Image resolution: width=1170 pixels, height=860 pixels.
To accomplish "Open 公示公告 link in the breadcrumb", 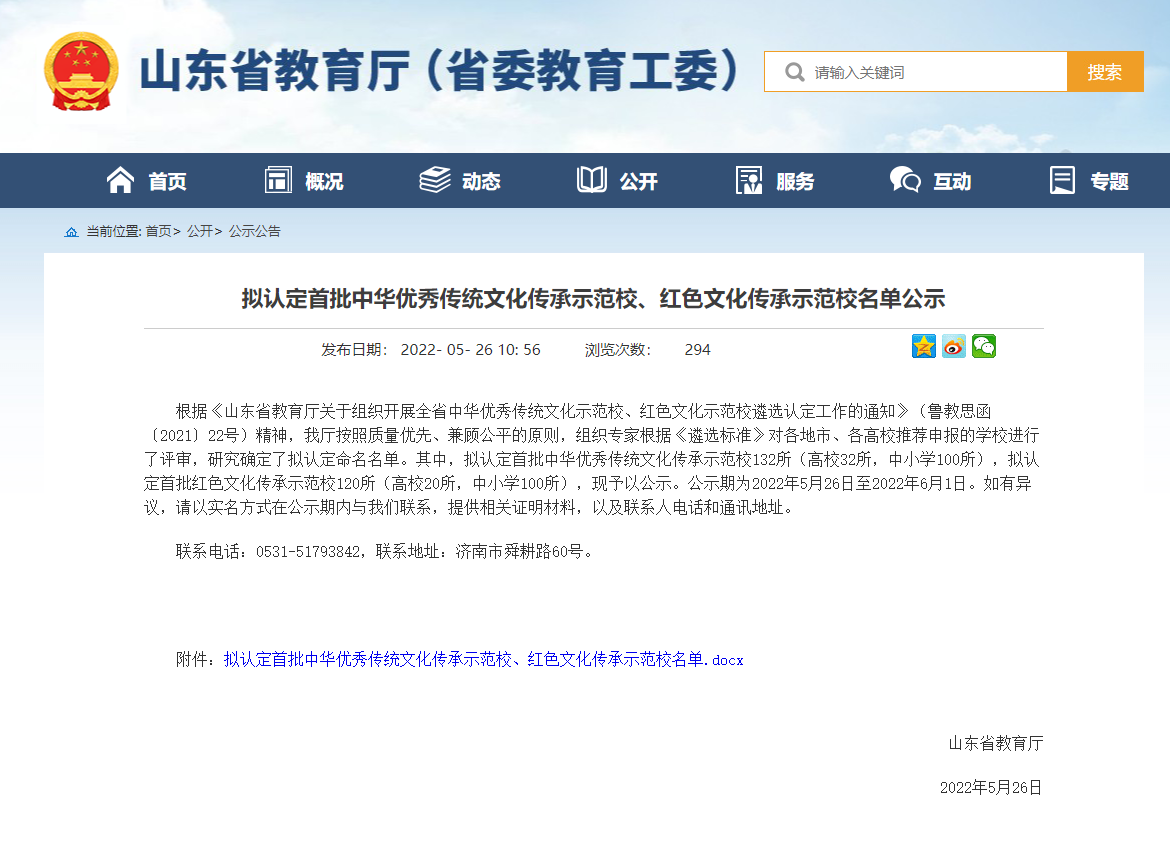I will 255,231.
